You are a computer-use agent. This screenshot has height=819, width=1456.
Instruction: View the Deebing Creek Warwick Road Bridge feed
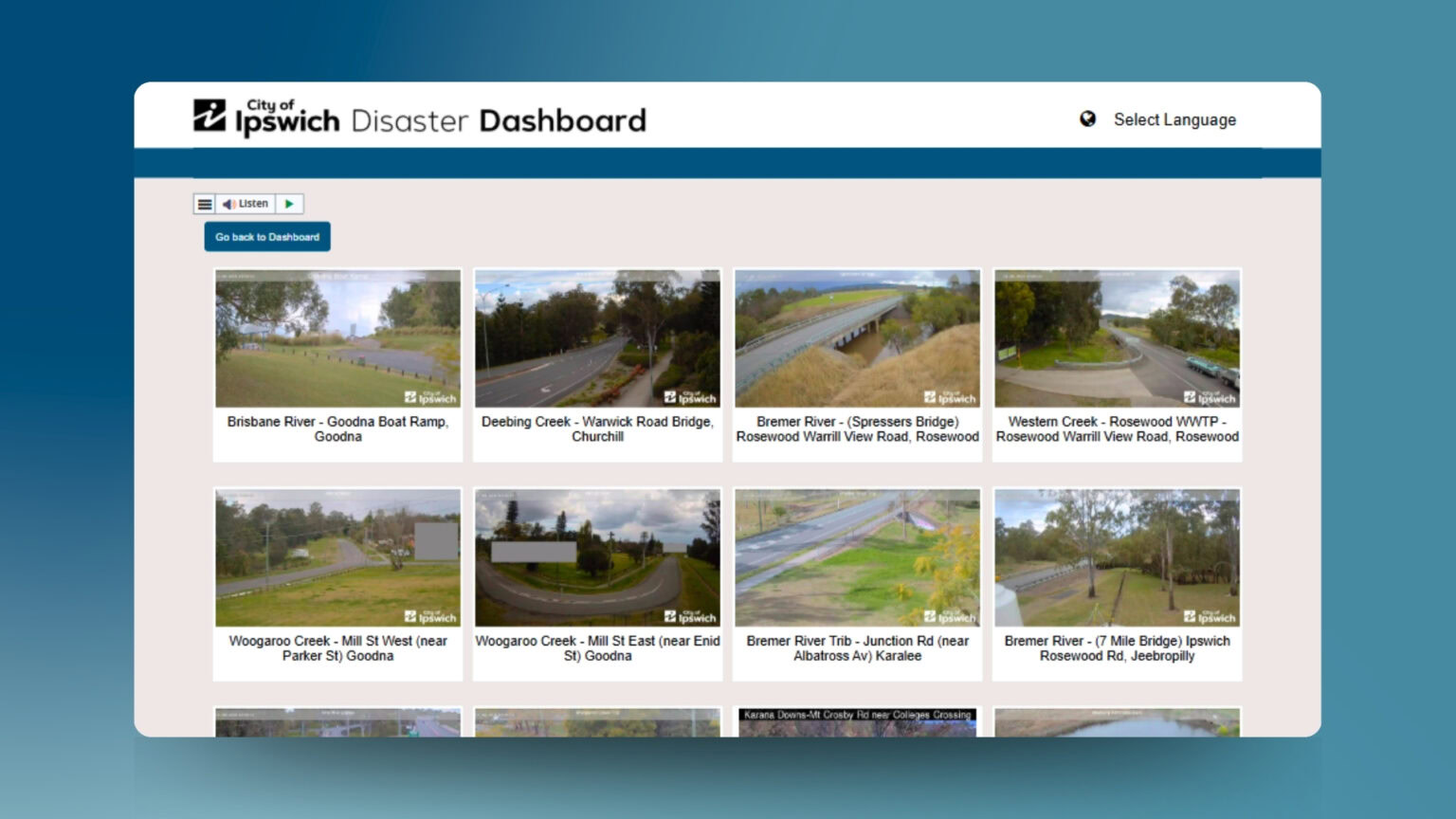tap(597, 338)
